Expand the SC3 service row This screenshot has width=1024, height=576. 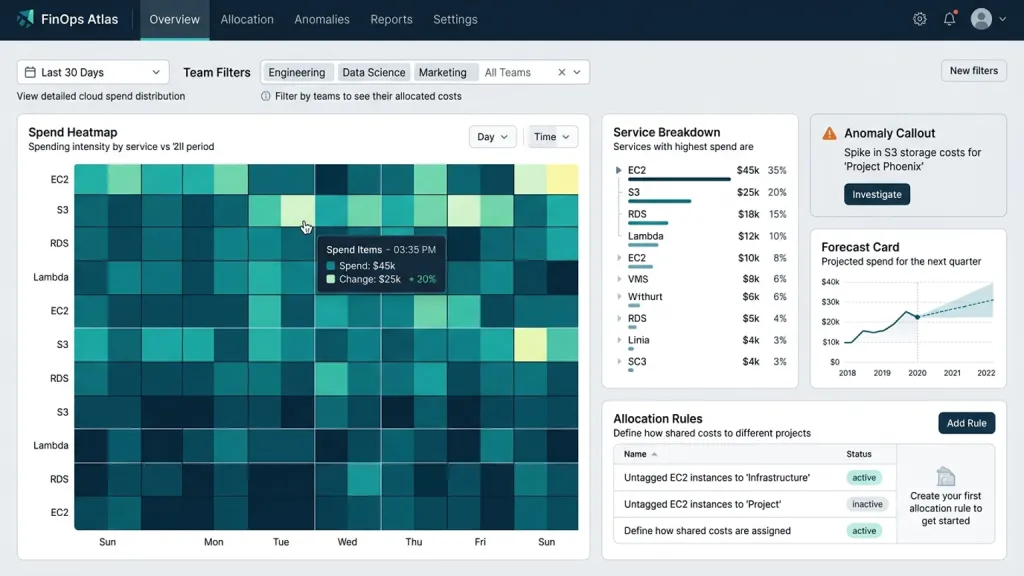click(x=619, y=361)
